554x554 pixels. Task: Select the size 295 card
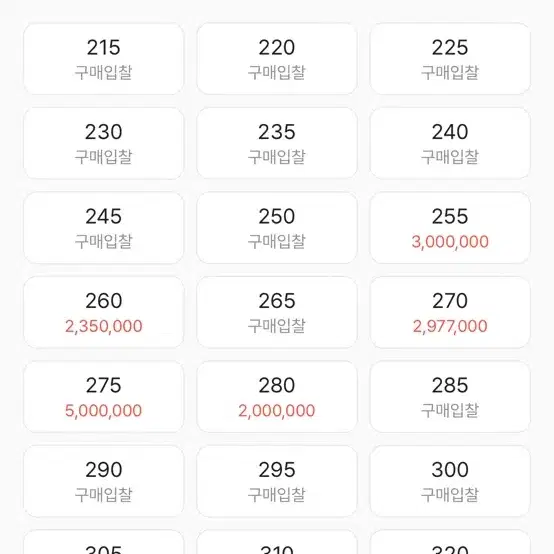[x=277, y=481]
